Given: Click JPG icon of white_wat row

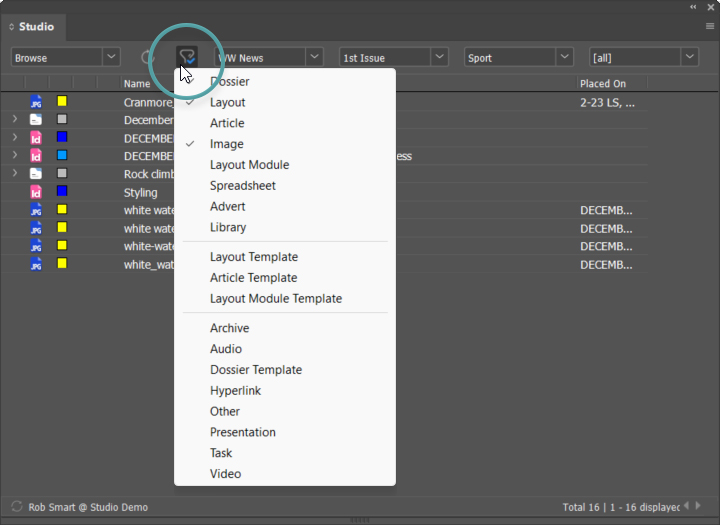Looking at the screenshot, I should pyautogui.click(x=36, y=264).
